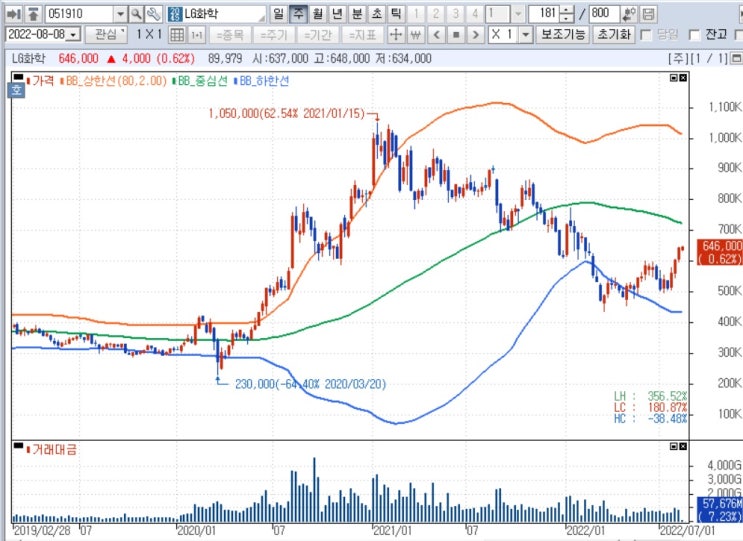This screenshot has width=743, height=541.
Task: Maximize the 거래대금 volume pane
Action: click(674, 446)
